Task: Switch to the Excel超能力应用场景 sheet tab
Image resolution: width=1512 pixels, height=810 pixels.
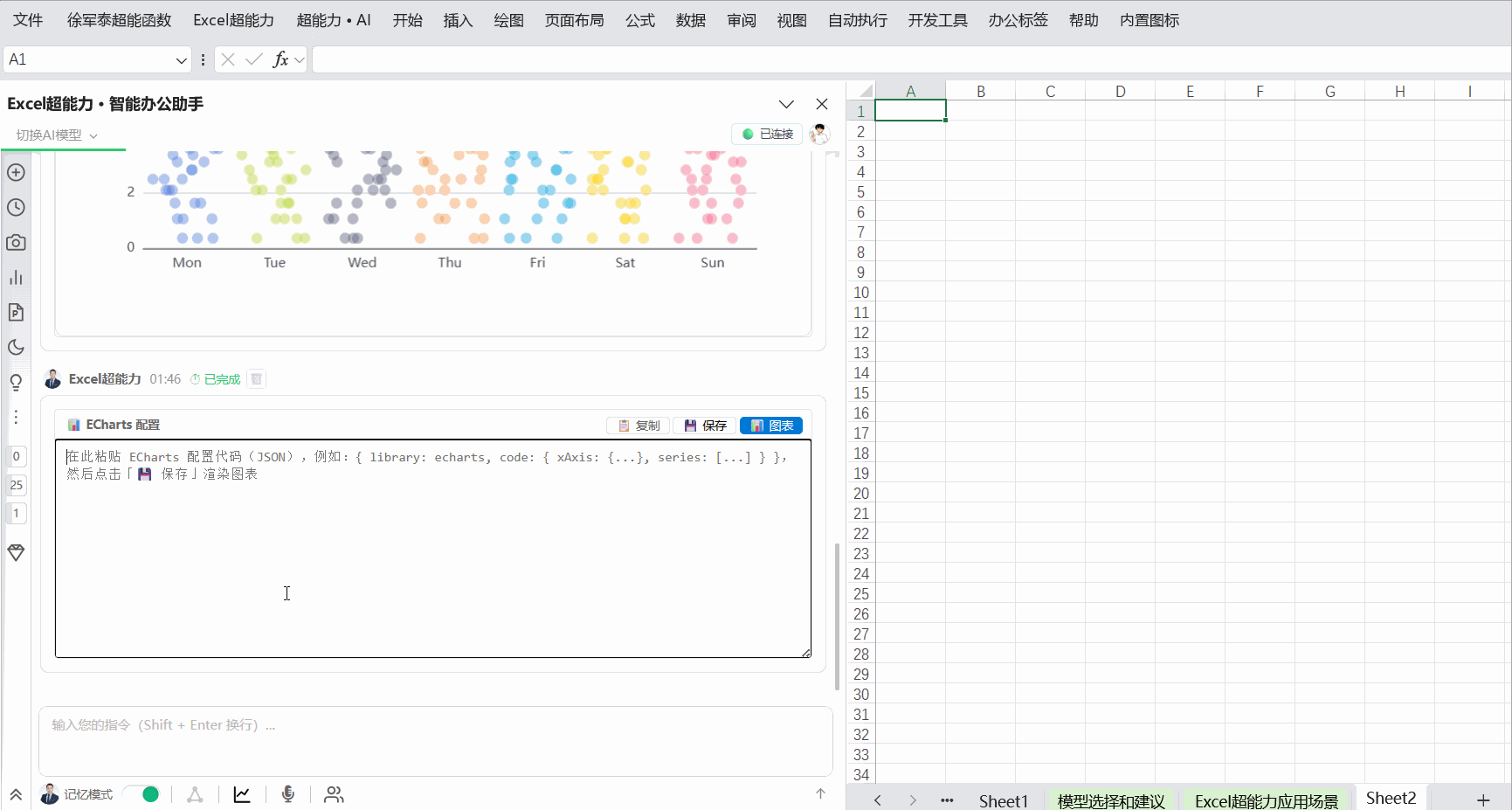Action: coord(1267,800)
